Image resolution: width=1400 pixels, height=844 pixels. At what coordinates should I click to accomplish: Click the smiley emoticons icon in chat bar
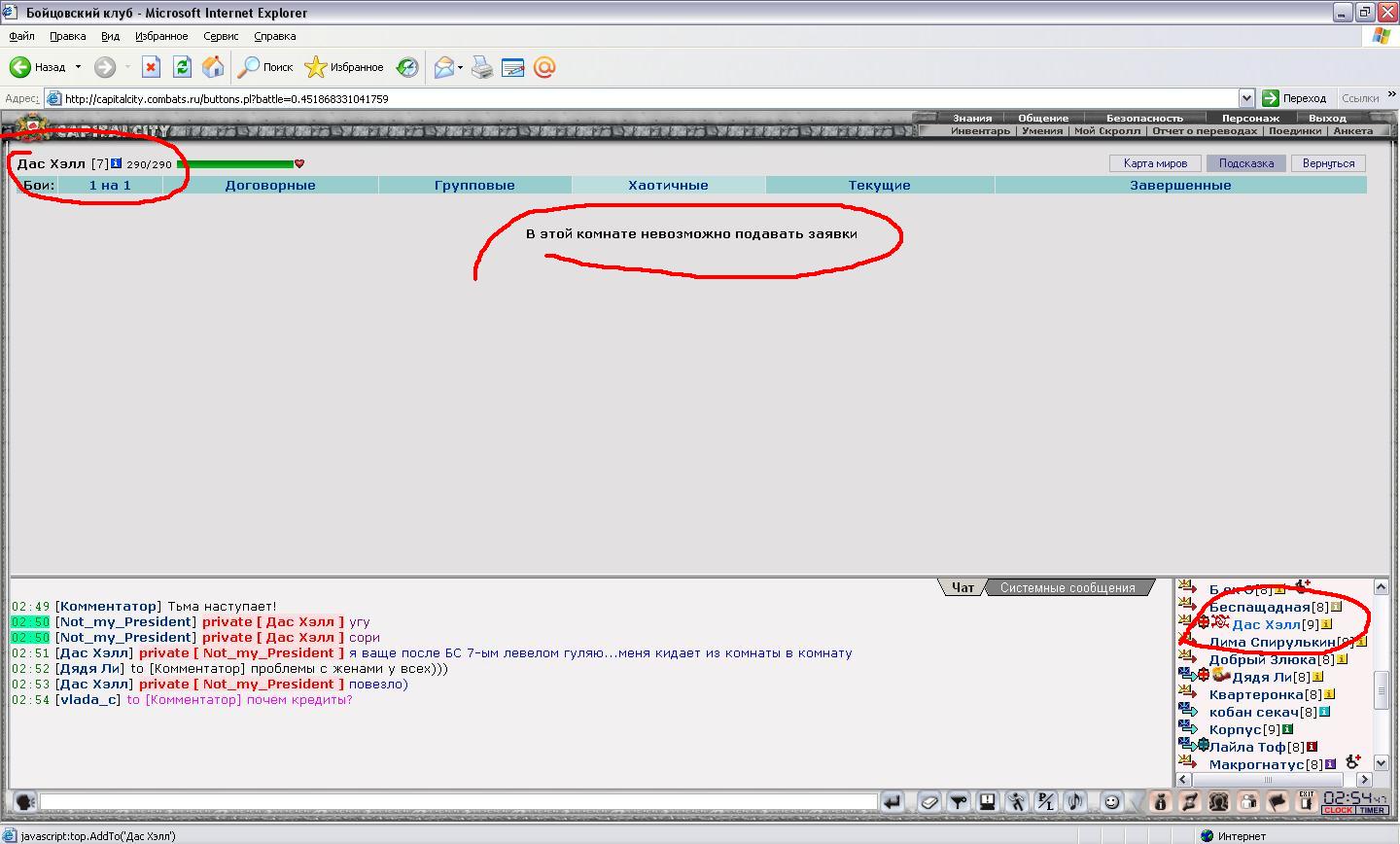click(1111, 802)
